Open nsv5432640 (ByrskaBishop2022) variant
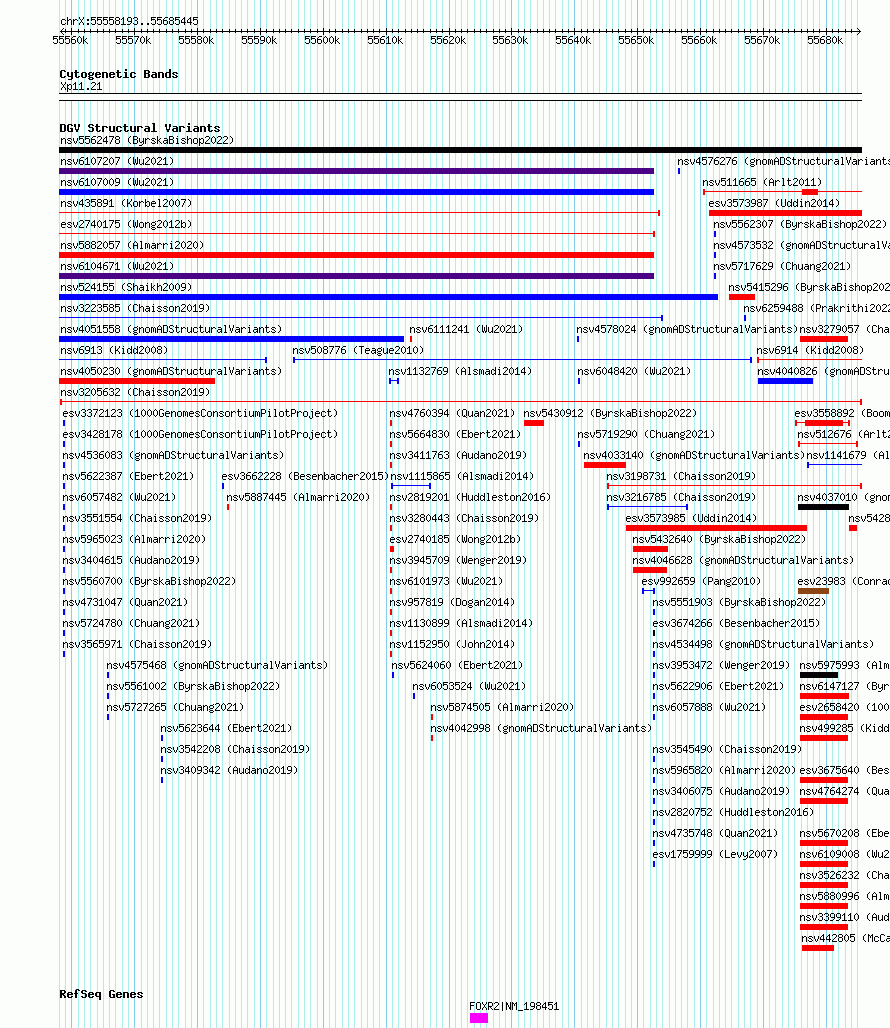890x1028 pixels. tap(719, 539)
